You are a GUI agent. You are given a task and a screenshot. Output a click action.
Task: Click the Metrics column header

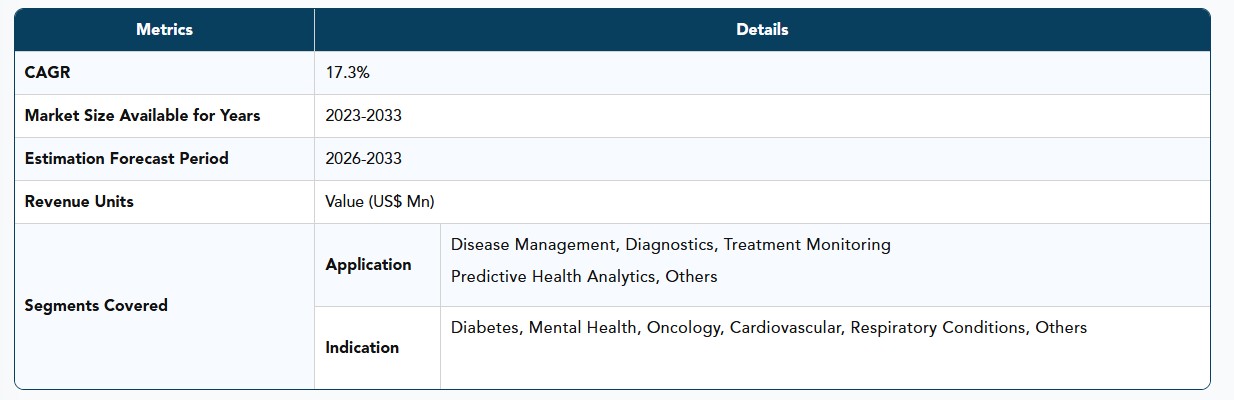(164, 30)
